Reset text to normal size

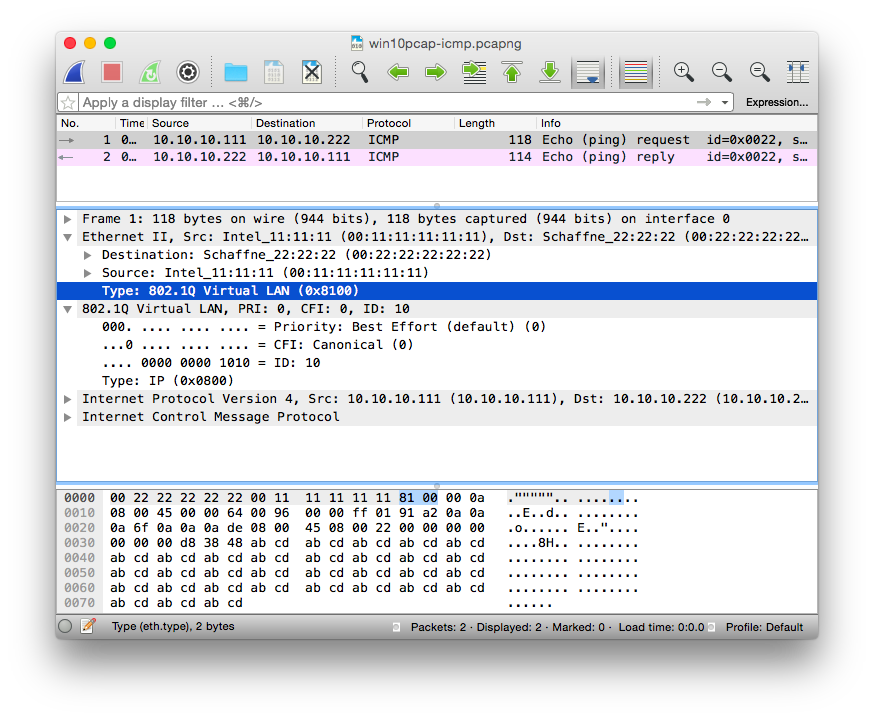[x=759, y=72]
